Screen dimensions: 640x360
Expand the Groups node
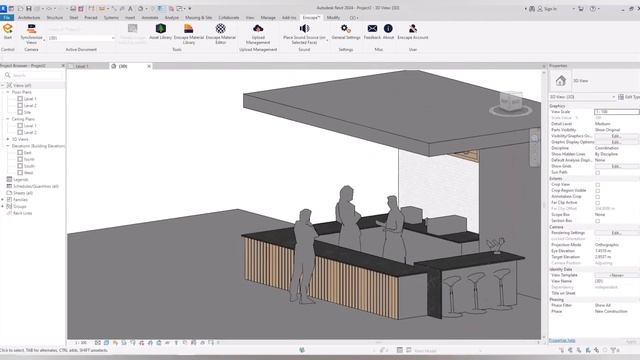3,207
